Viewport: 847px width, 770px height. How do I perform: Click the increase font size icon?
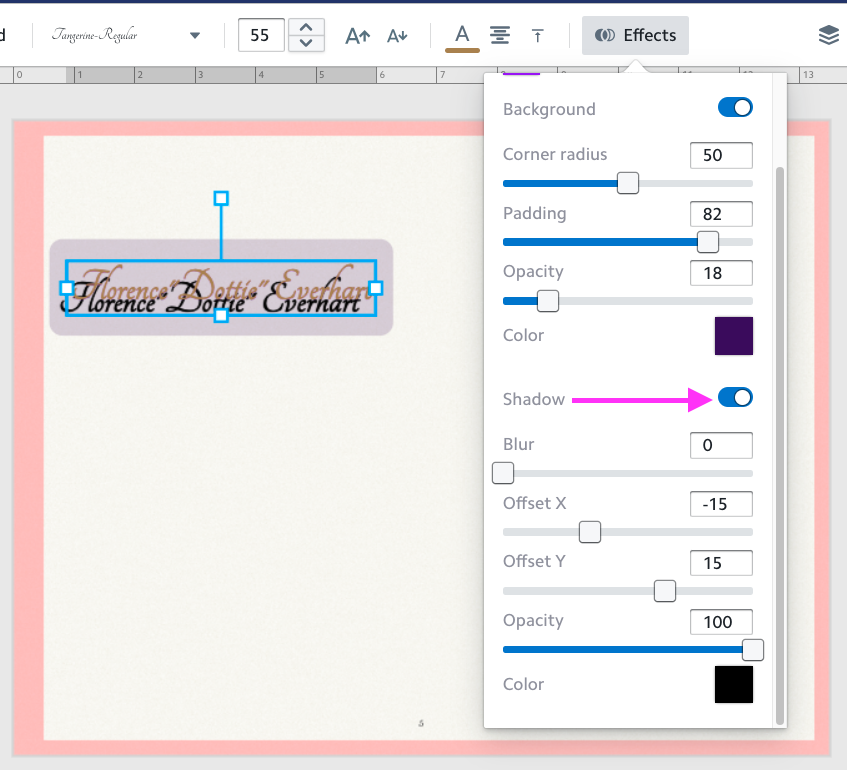tap(357, 35)
